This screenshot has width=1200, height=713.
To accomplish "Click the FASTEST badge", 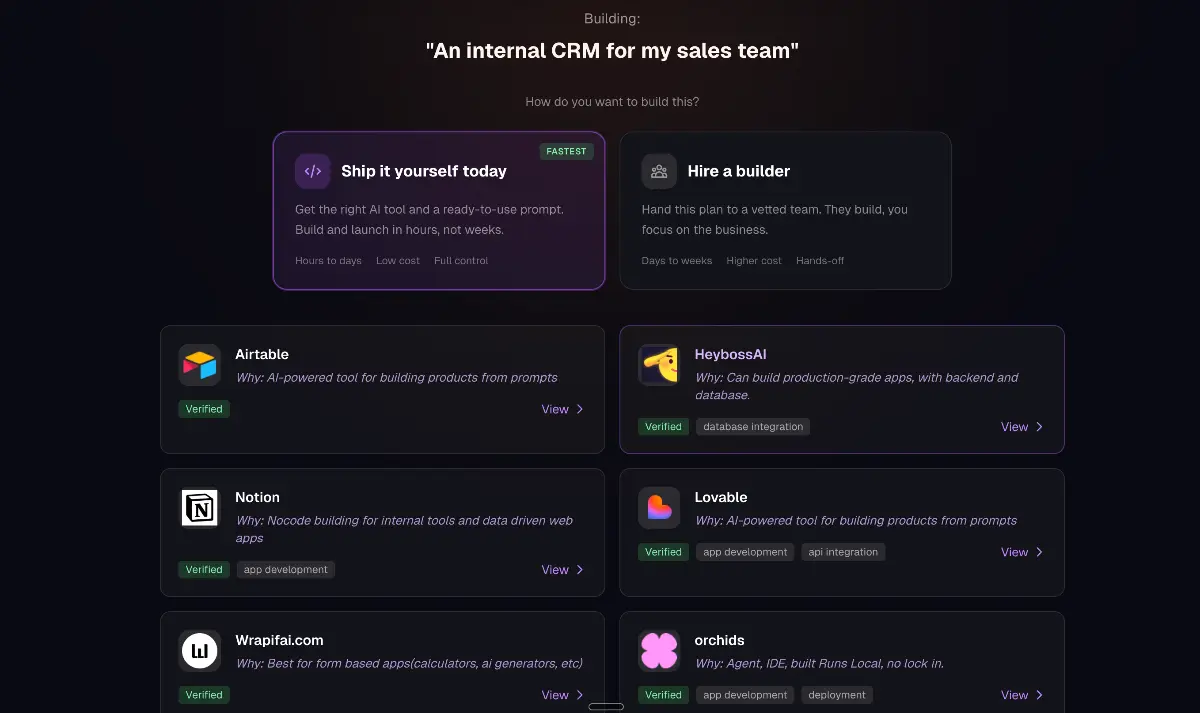I will tap(567, 152).
